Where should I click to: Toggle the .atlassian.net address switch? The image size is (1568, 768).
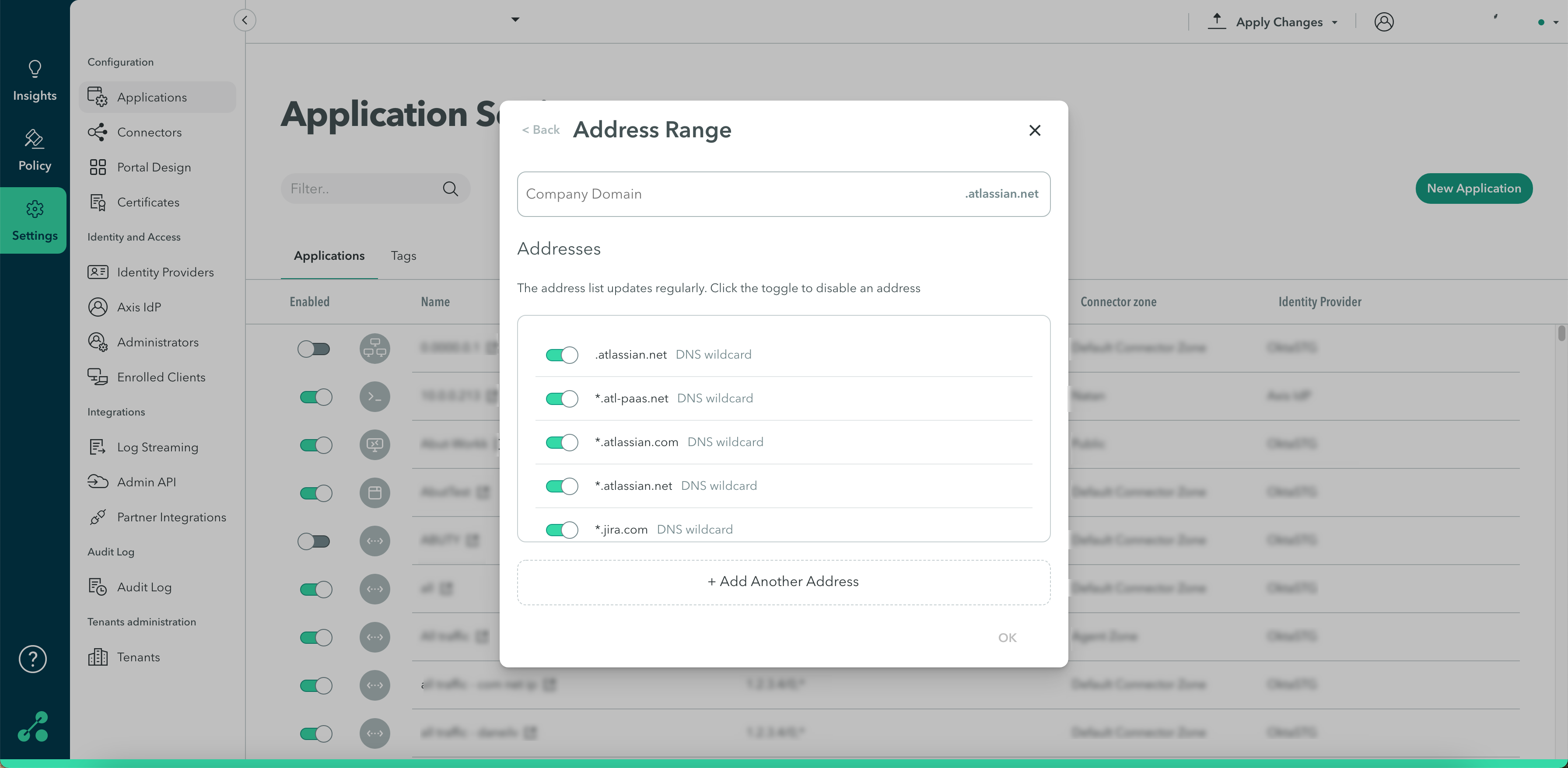(561, 355)
